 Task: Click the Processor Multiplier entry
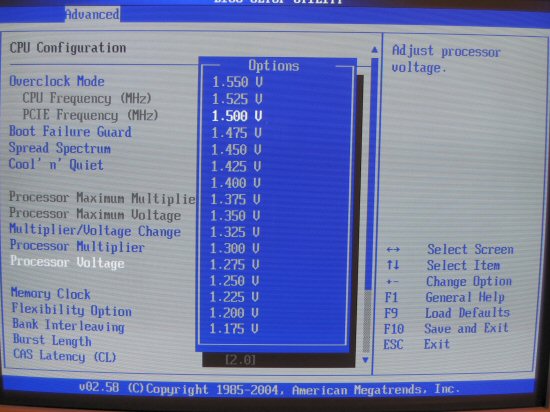point(77,246)
